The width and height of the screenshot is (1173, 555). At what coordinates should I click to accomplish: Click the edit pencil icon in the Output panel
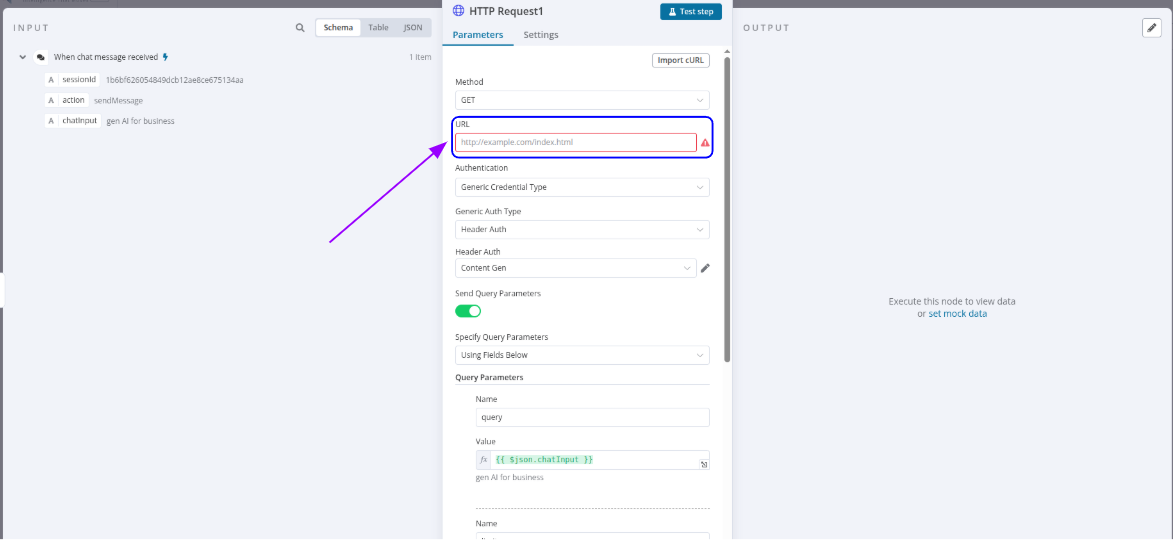(x=1151, y=28)
